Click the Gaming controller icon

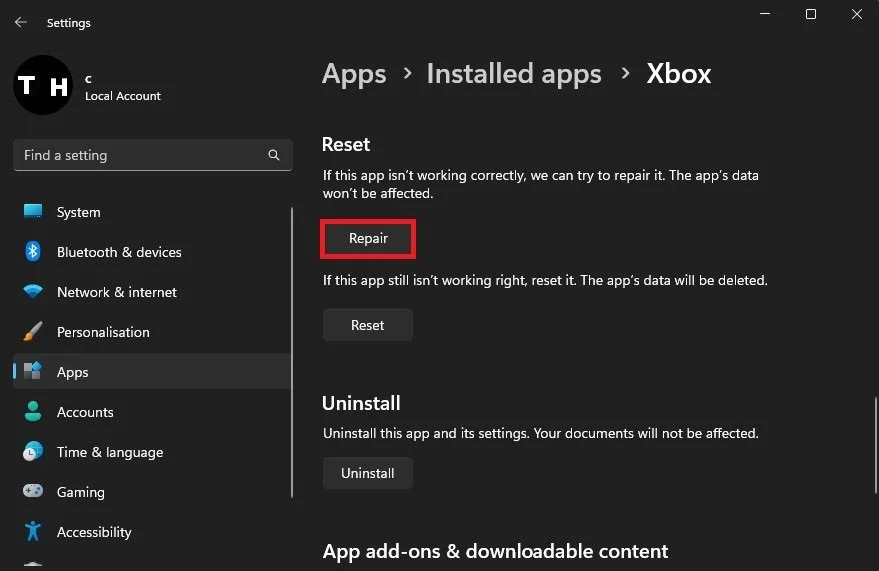click(x=33, y=491)
